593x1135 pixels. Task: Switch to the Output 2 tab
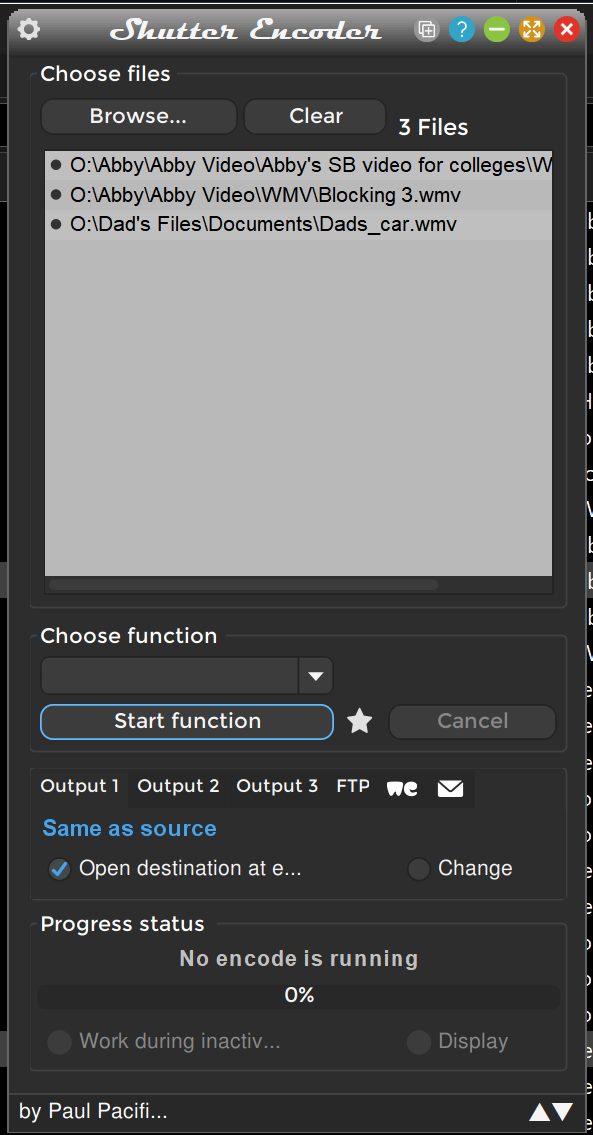point(178,786)
